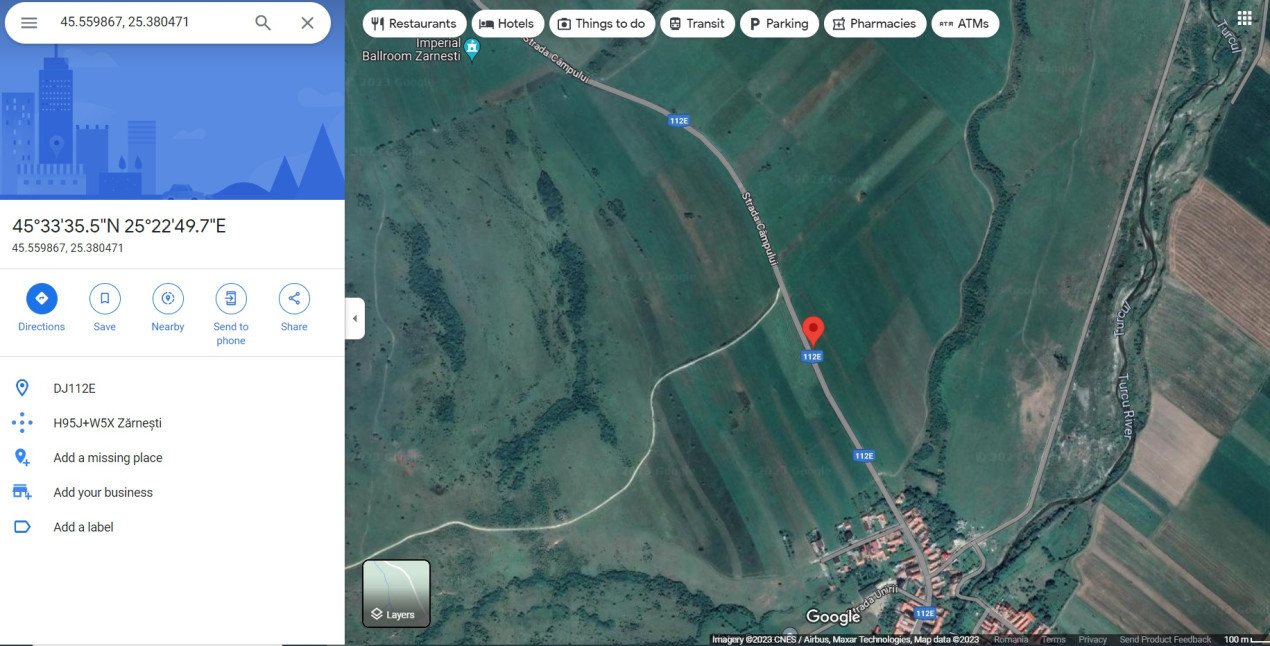
Task: Click the 112E road shield near the pin
Action: click(812, 357)
